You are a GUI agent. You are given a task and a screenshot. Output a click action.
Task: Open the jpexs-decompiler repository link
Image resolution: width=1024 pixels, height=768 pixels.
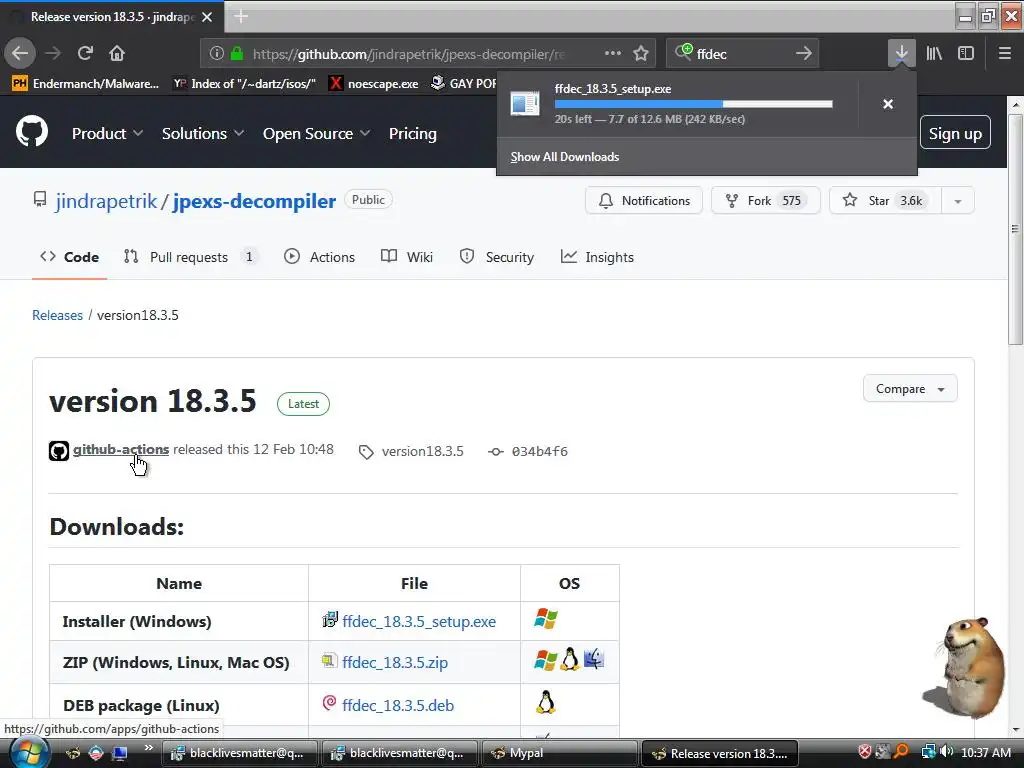tap(255, 201)
